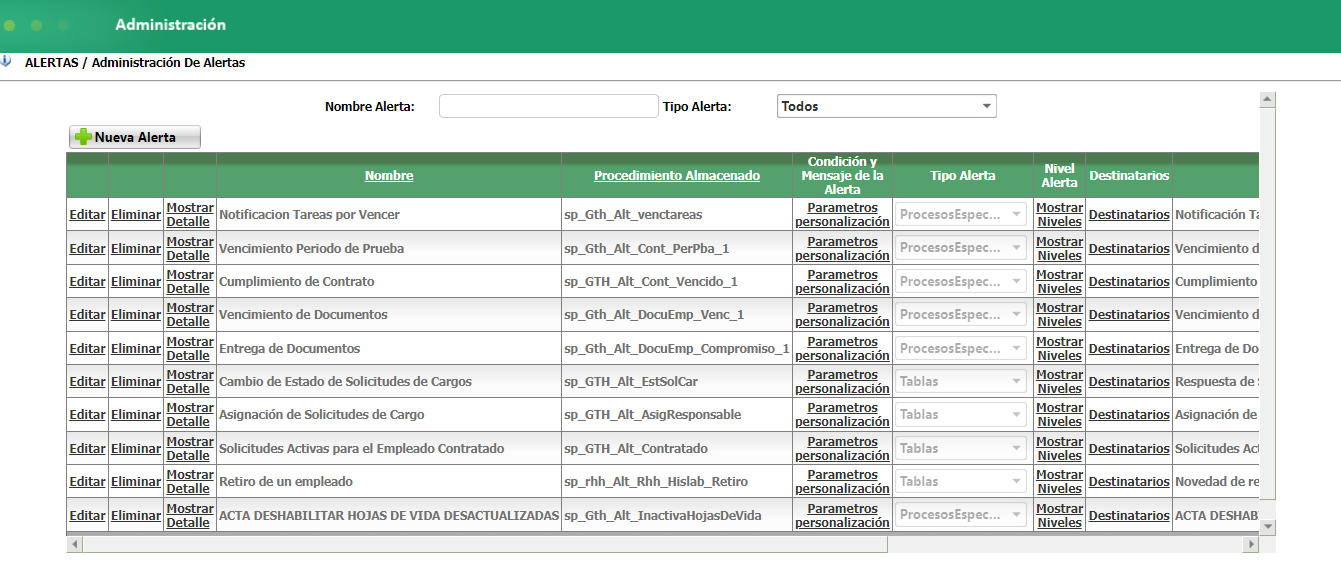Click the Nueva Alerta button
The height and width of the screenshot is (582, 1341).
pyautogui.click(x=135, y=137)
